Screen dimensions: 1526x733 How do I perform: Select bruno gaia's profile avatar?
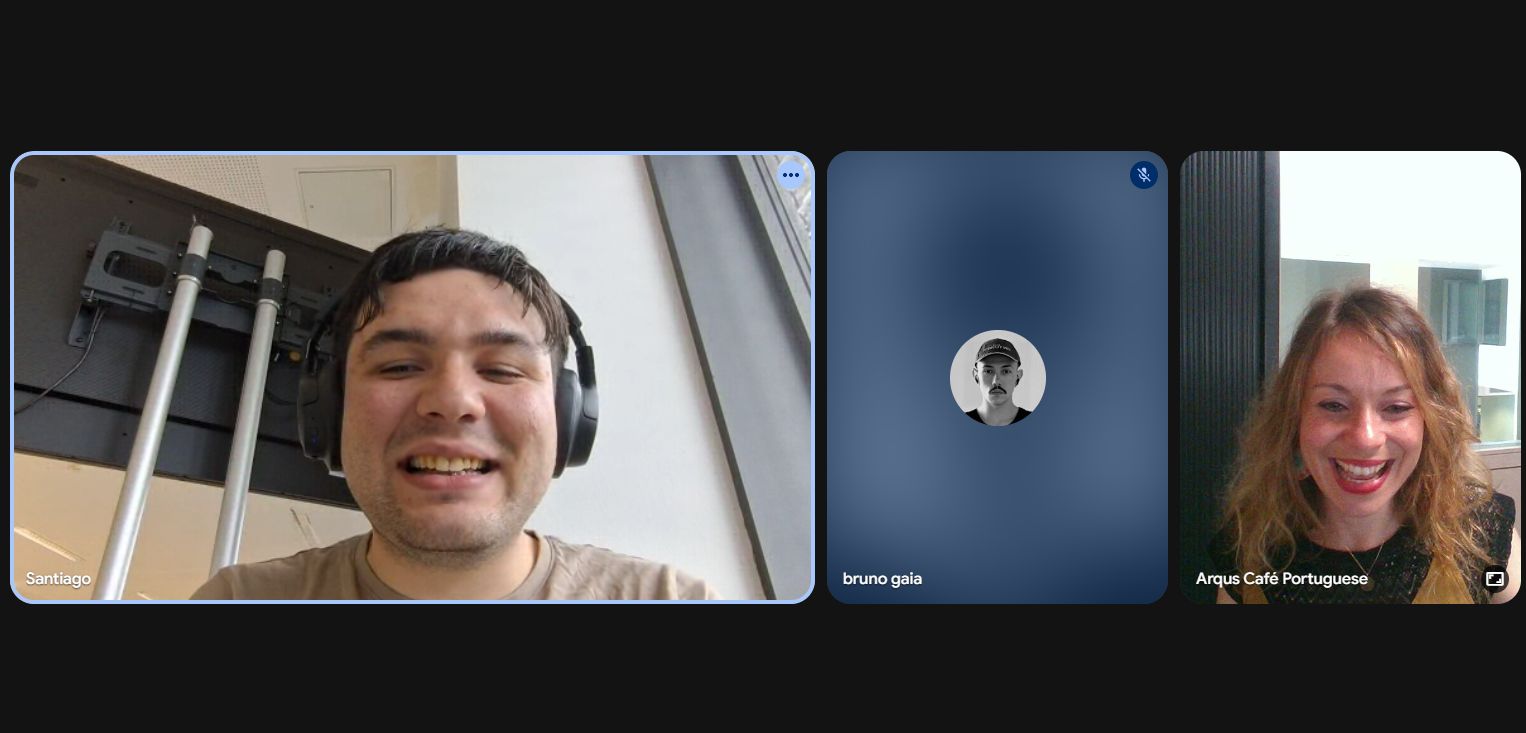click(x=998, y=378)
